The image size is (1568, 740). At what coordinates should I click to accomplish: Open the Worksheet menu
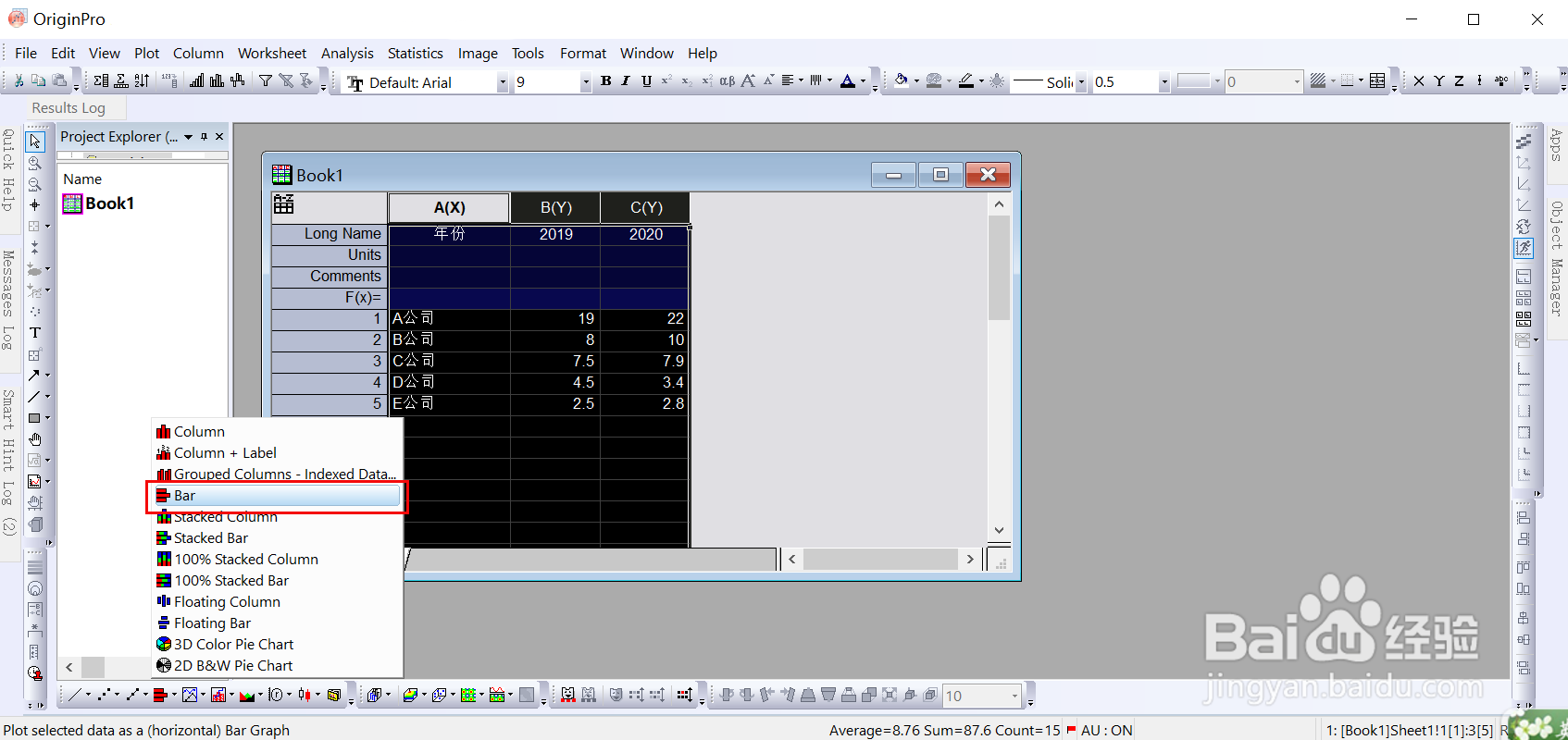272,53
